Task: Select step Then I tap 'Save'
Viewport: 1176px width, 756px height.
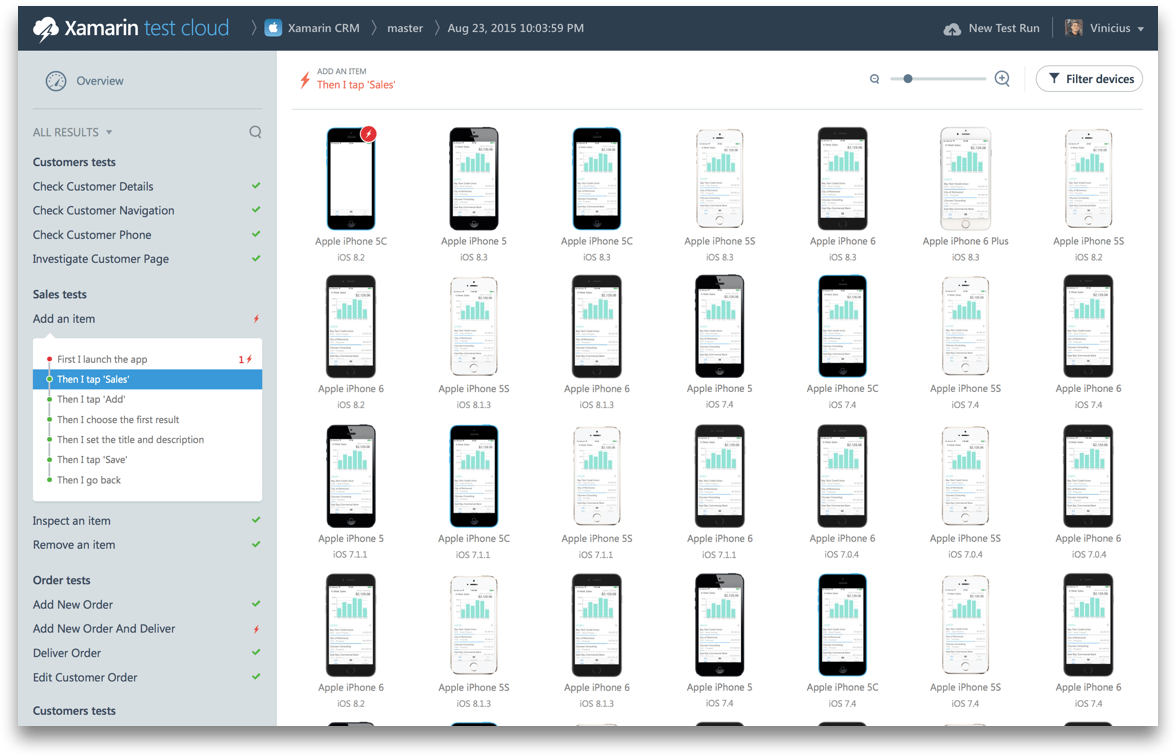Action: 92,460
